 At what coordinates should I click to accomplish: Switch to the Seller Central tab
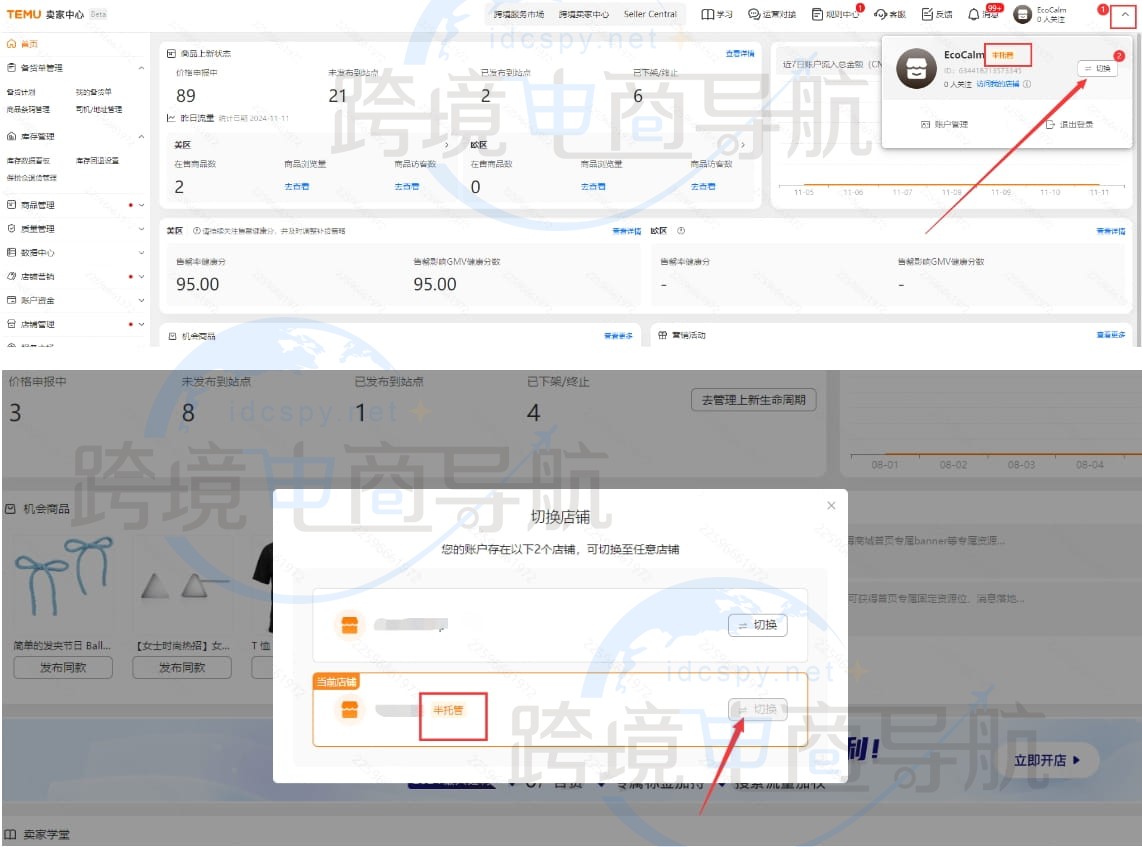(652, 14)
